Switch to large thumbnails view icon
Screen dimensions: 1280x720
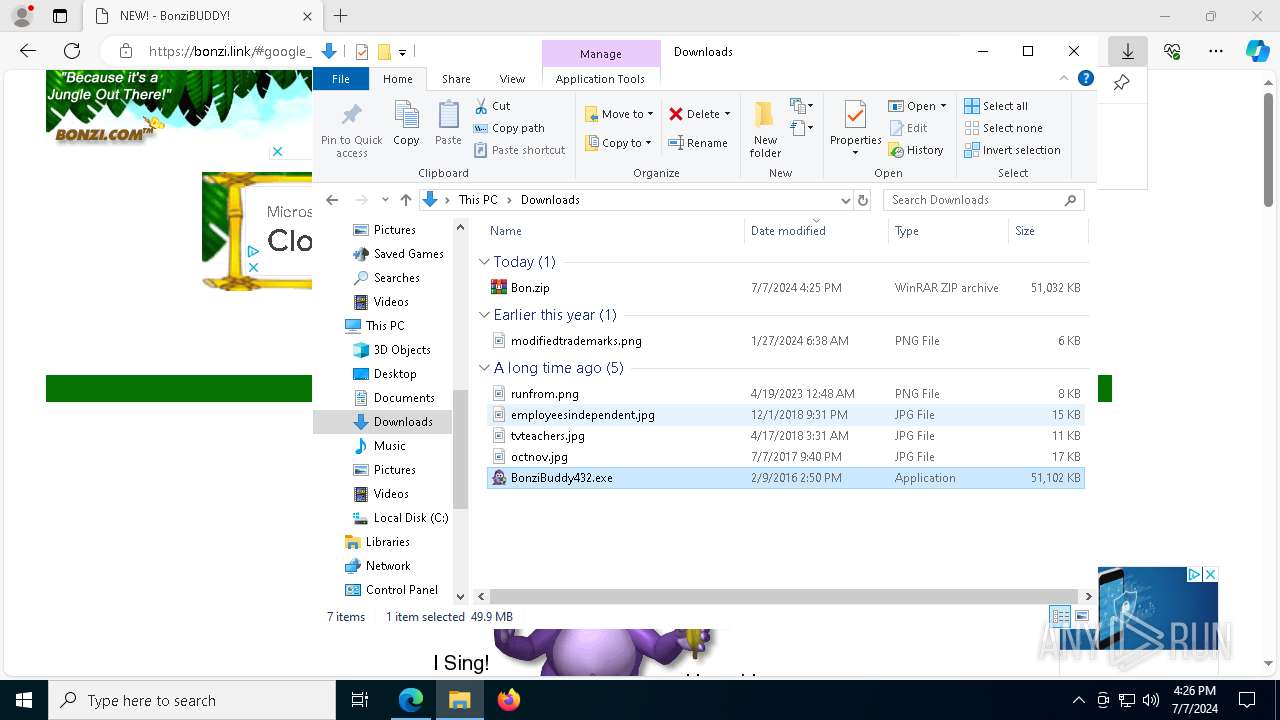point(1081,617)
